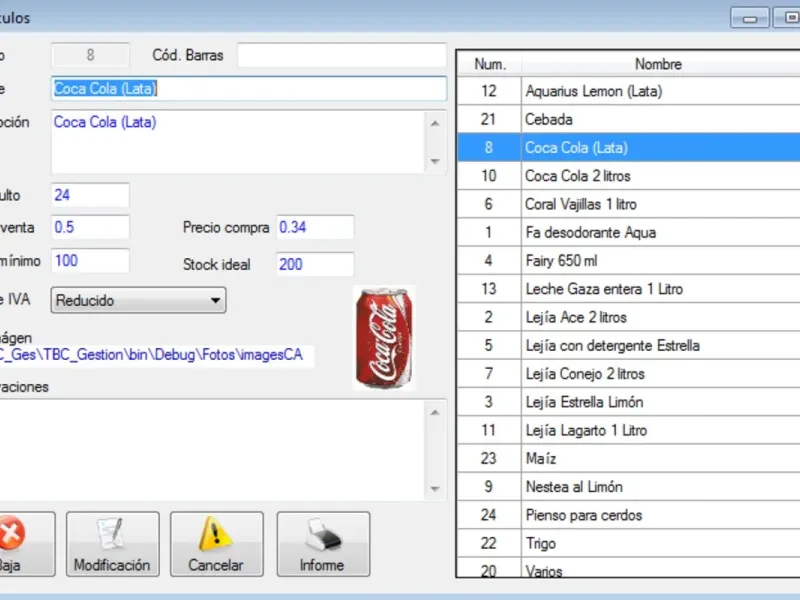Click the minimum stock field showing 100
800x600 pixels.
point(90,261)
